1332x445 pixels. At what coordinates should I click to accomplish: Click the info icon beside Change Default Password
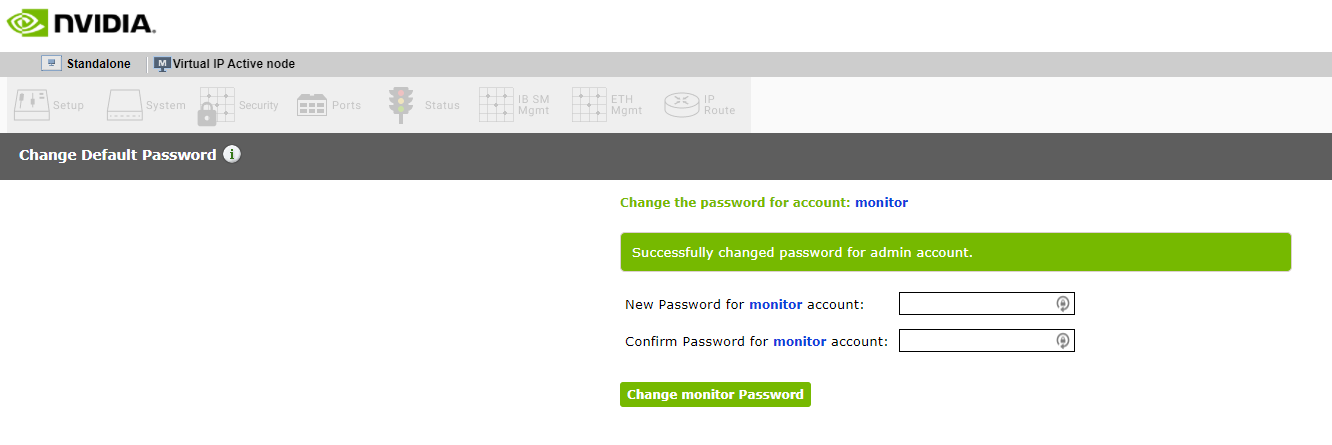click(232, 155)
